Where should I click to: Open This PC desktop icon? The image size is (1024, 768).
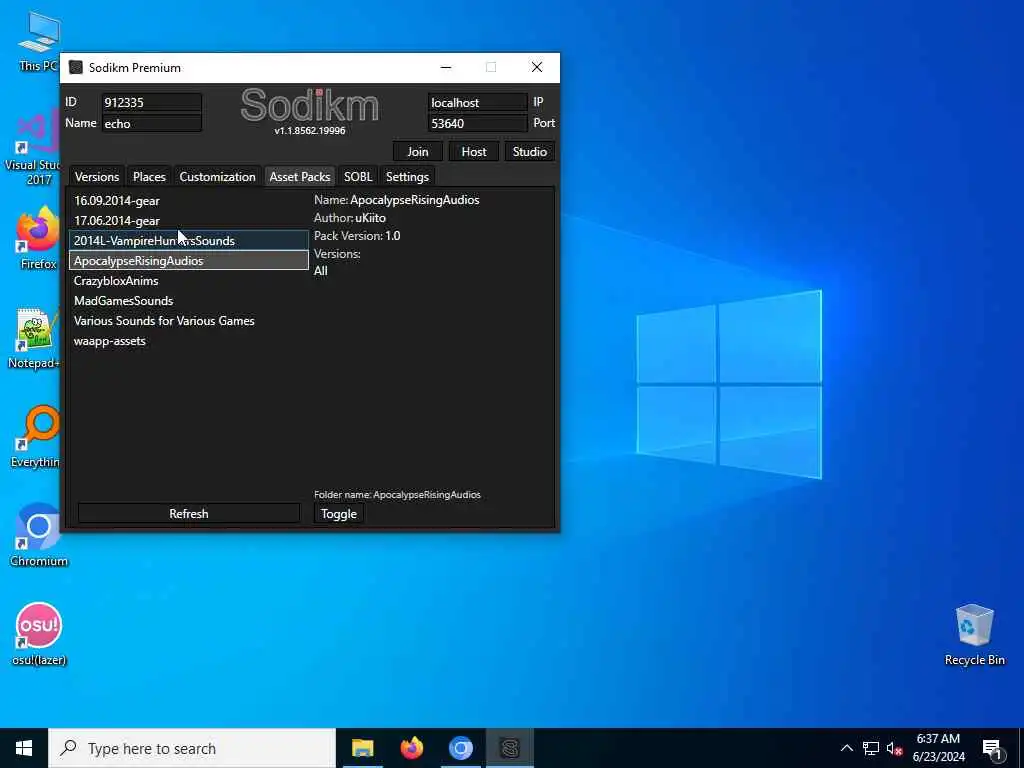click(x=38, y=40)
